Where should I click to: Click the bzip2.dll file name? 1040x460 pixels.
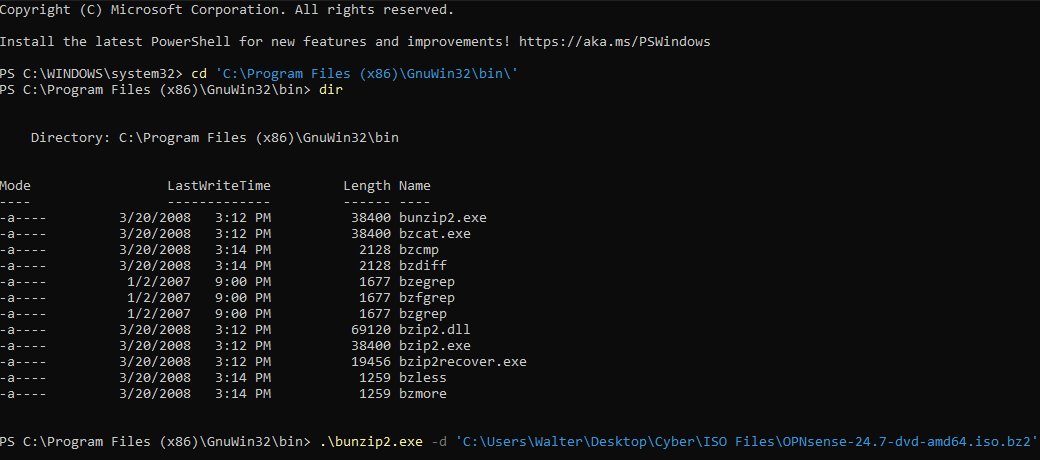435,329
